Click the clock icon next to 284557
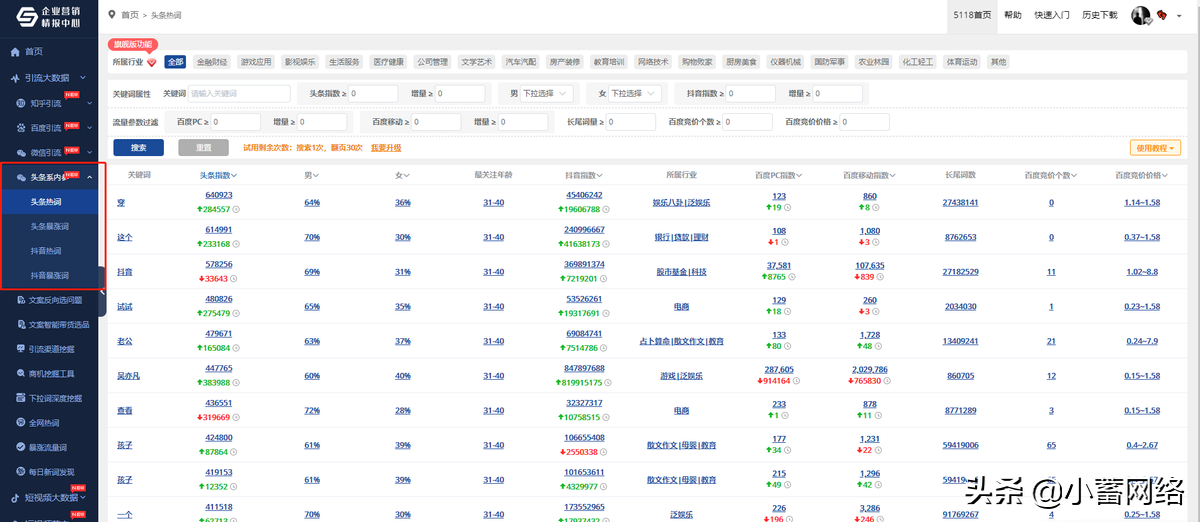 (237, 210)
